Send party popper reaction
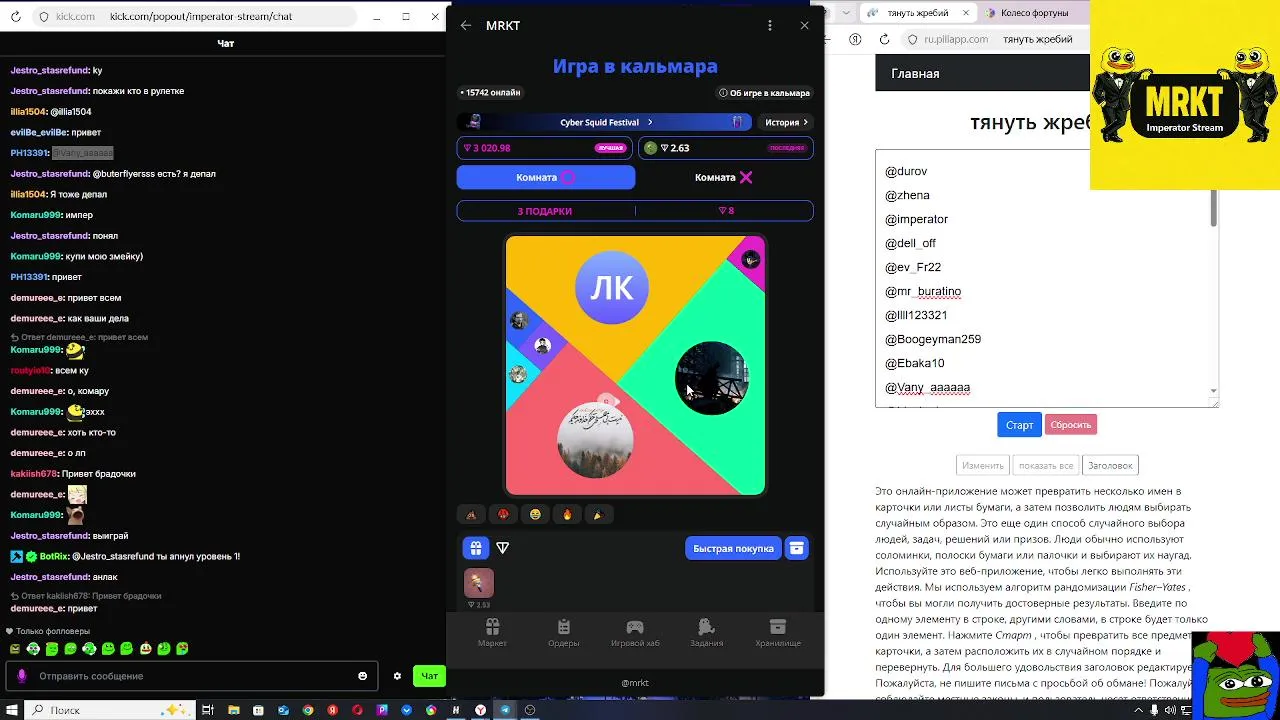 (598, 515)
